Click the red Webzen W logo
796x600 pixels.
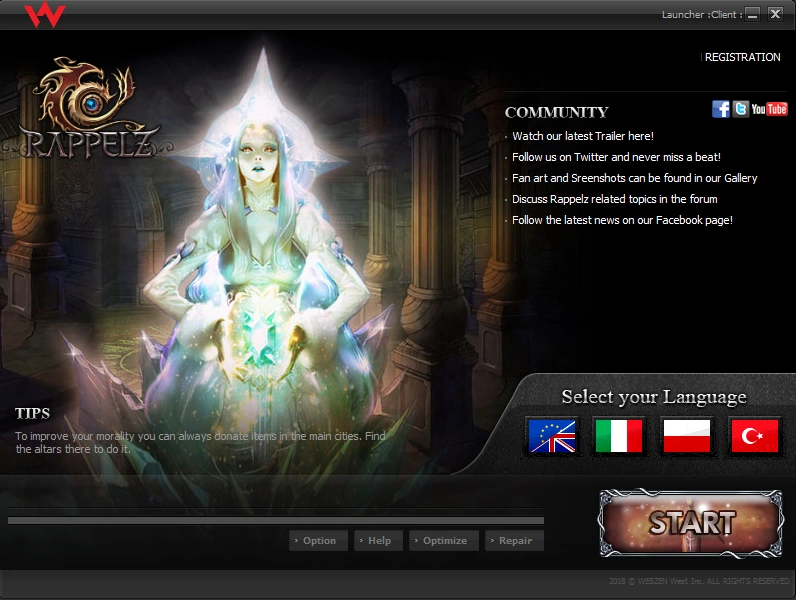tap(45, 14)
